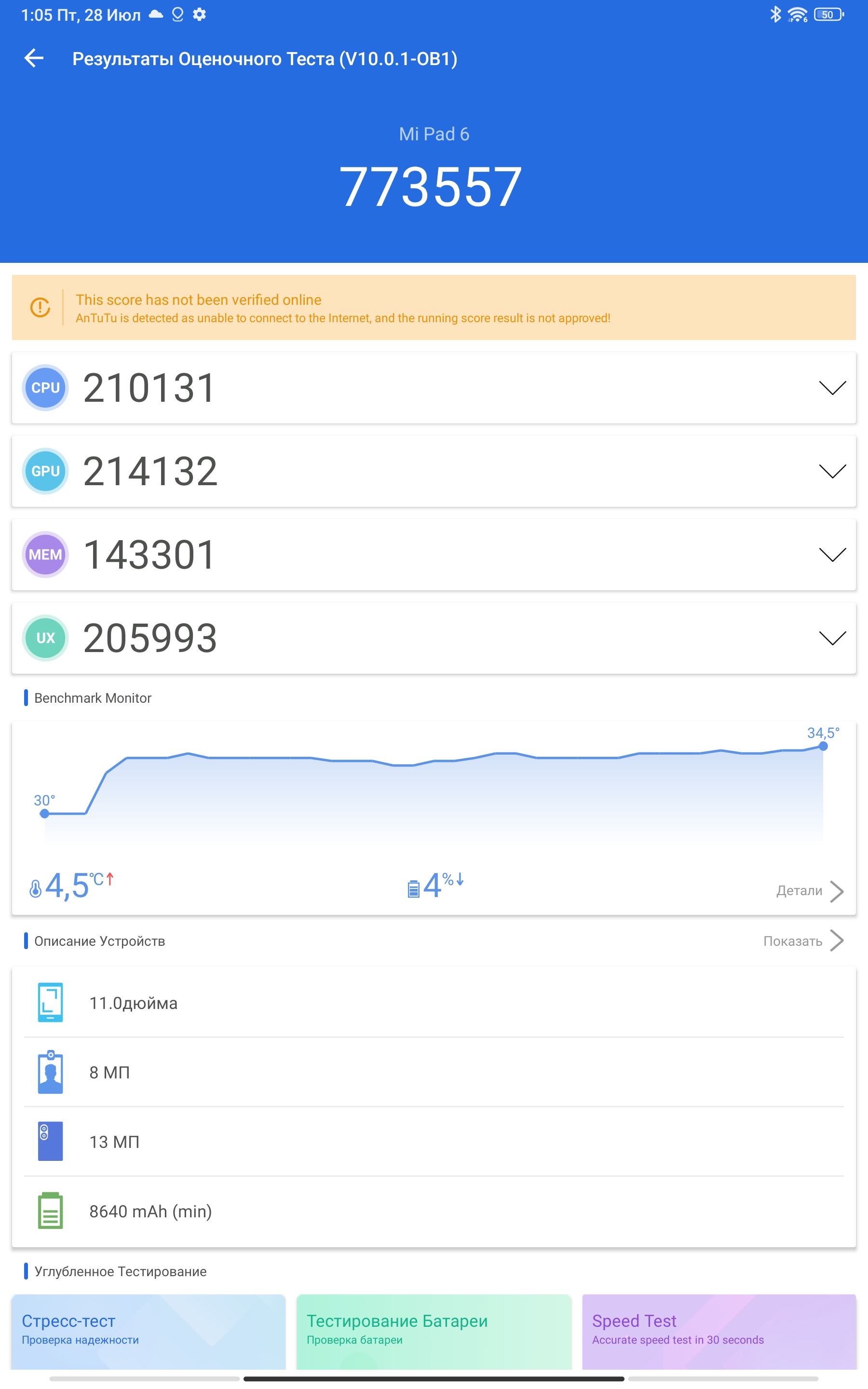
Task: Click the Углубленное Тестирование heading
Action: [x=121, y=1271]
